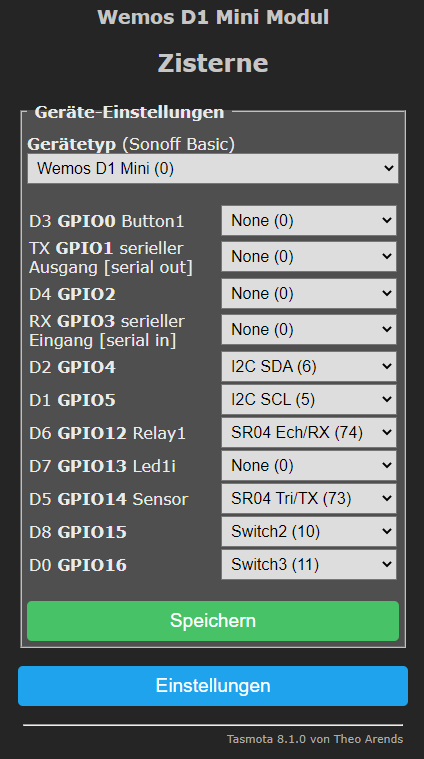Open RX GPIO3 serial in dropdown
Screen dimensions: 424x759
[309, 330]
